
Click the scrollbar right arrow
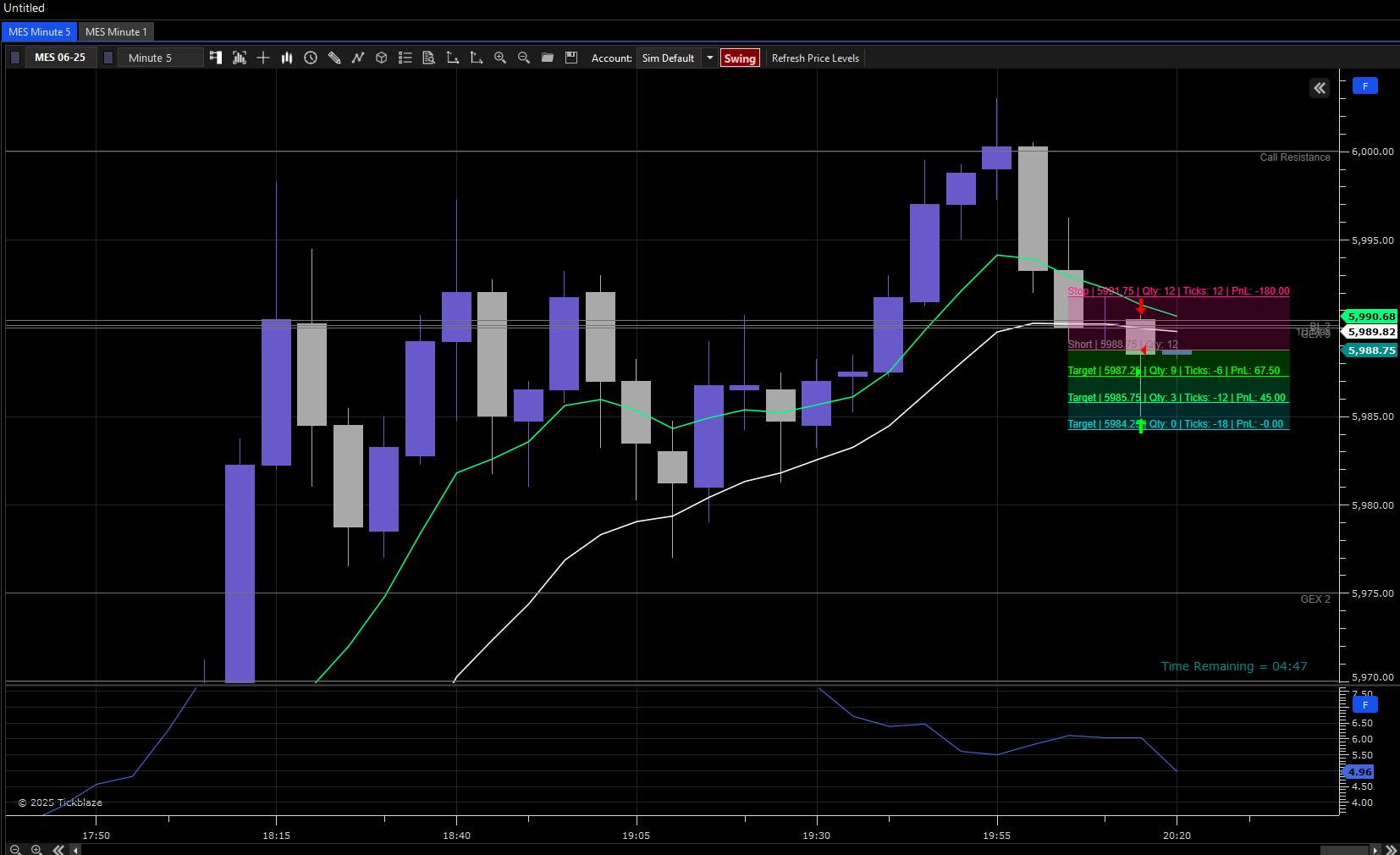tap(1375, 849)
